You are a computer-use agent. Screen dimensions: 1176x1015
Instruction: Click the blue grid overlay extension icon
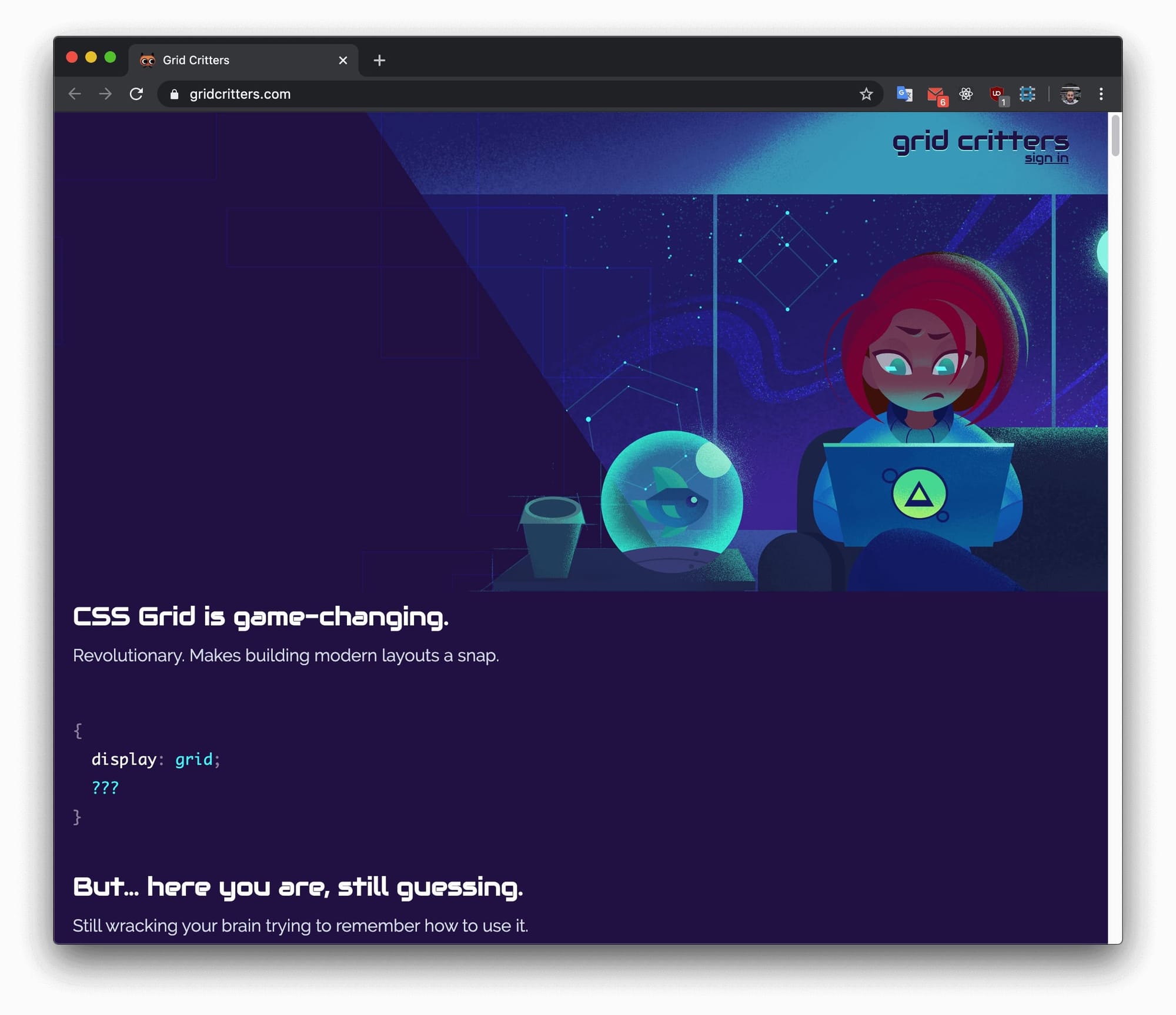coord(1027,94)
